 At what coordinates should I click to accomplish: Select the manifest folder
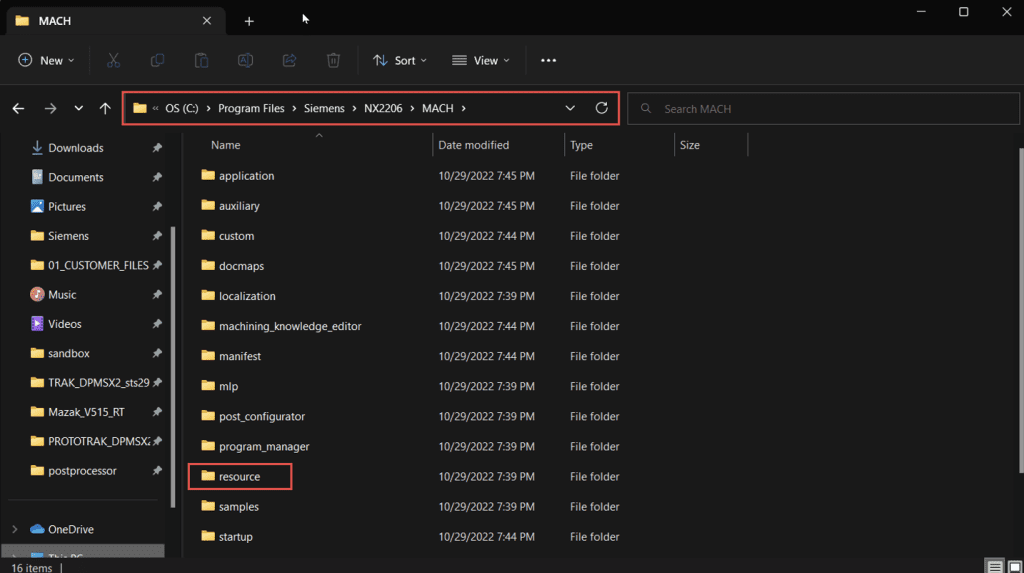click(231, 356)
